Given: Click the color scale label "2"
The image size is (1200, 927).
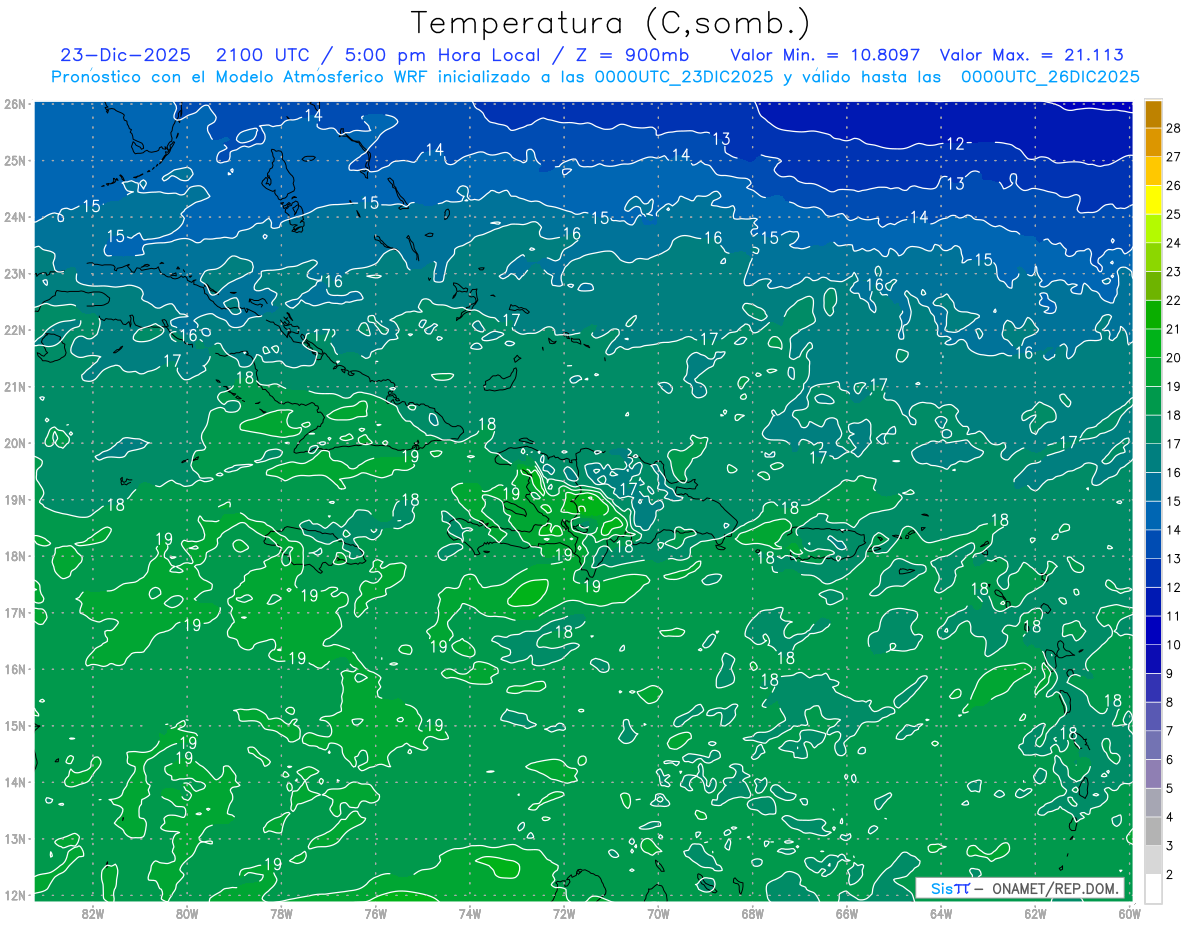Looking at the screenshot, I should pos(1170,875).
